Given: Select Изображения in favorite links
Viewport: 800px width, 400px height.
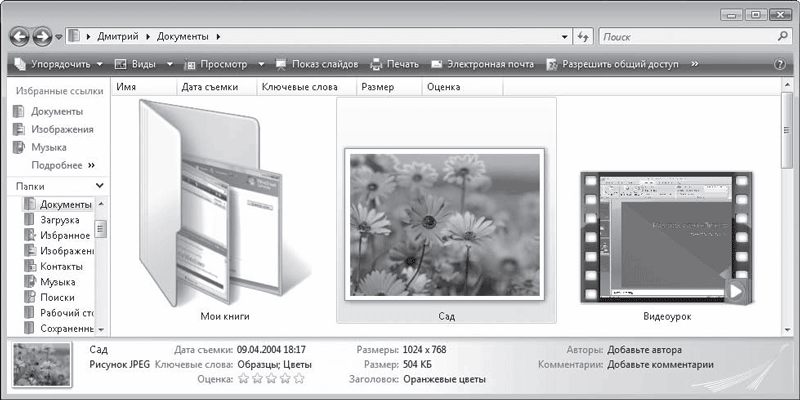Looking at the screenshot, I should tap(62, 129).
